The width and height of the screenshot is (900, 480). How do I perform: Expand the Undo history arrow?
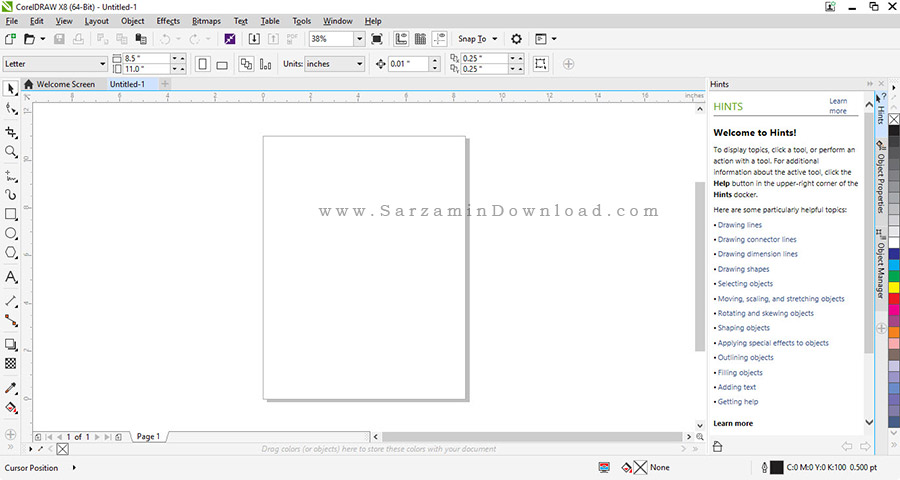coord(179,39)
